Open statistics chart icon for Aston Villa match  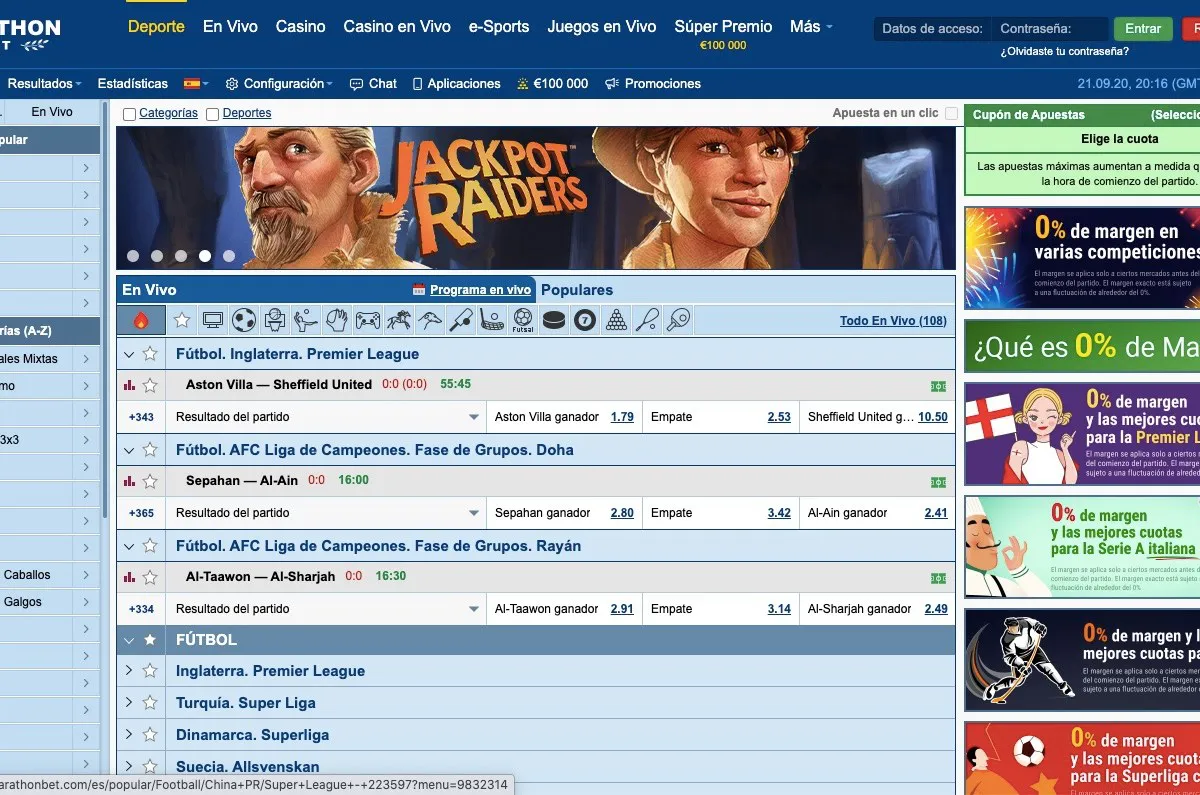pos(129,385)
